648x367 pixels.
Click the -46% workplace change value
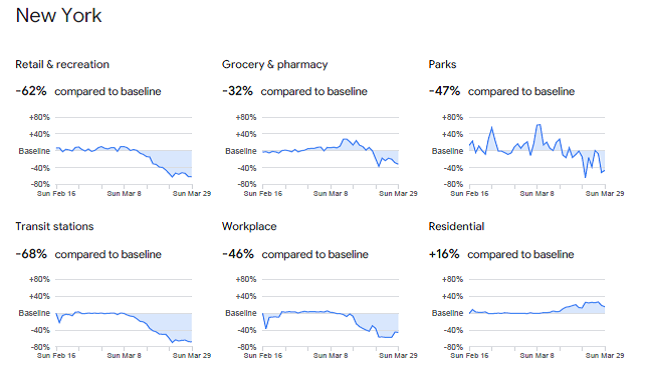238,254
